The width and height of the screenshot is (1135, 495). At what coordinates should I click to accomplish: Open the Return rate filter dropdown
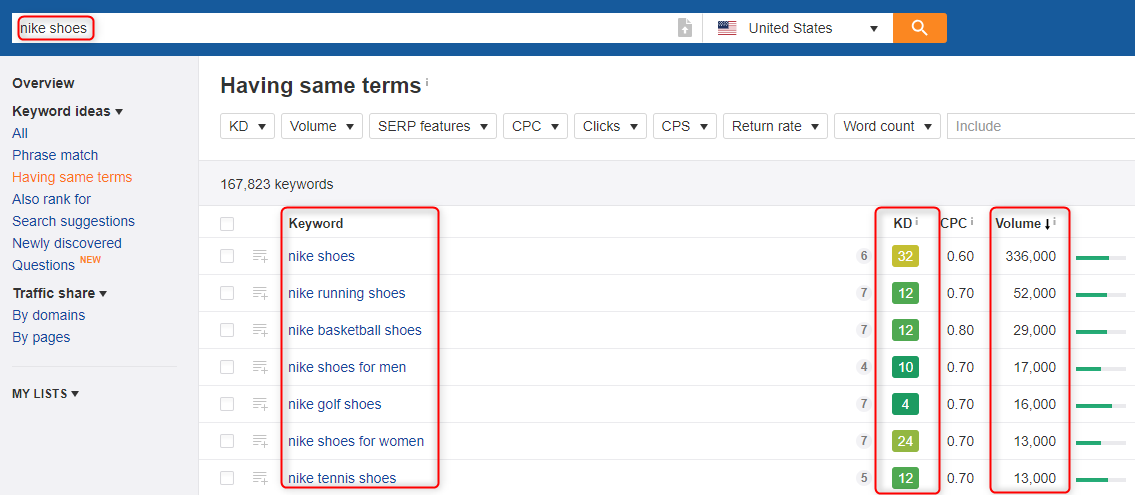tap(775, 126)
